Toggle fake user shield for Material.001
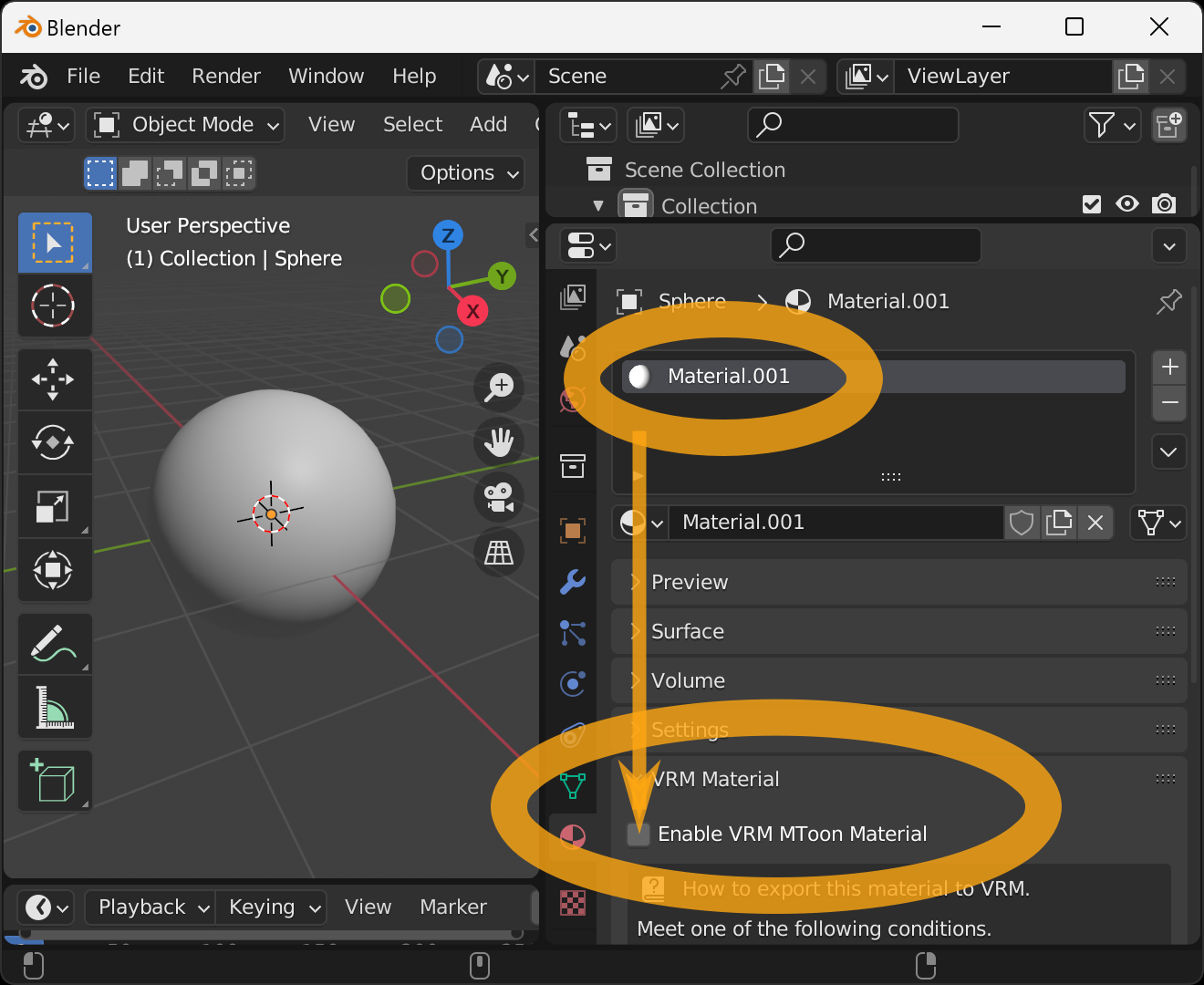 (x=1022, y=523)
